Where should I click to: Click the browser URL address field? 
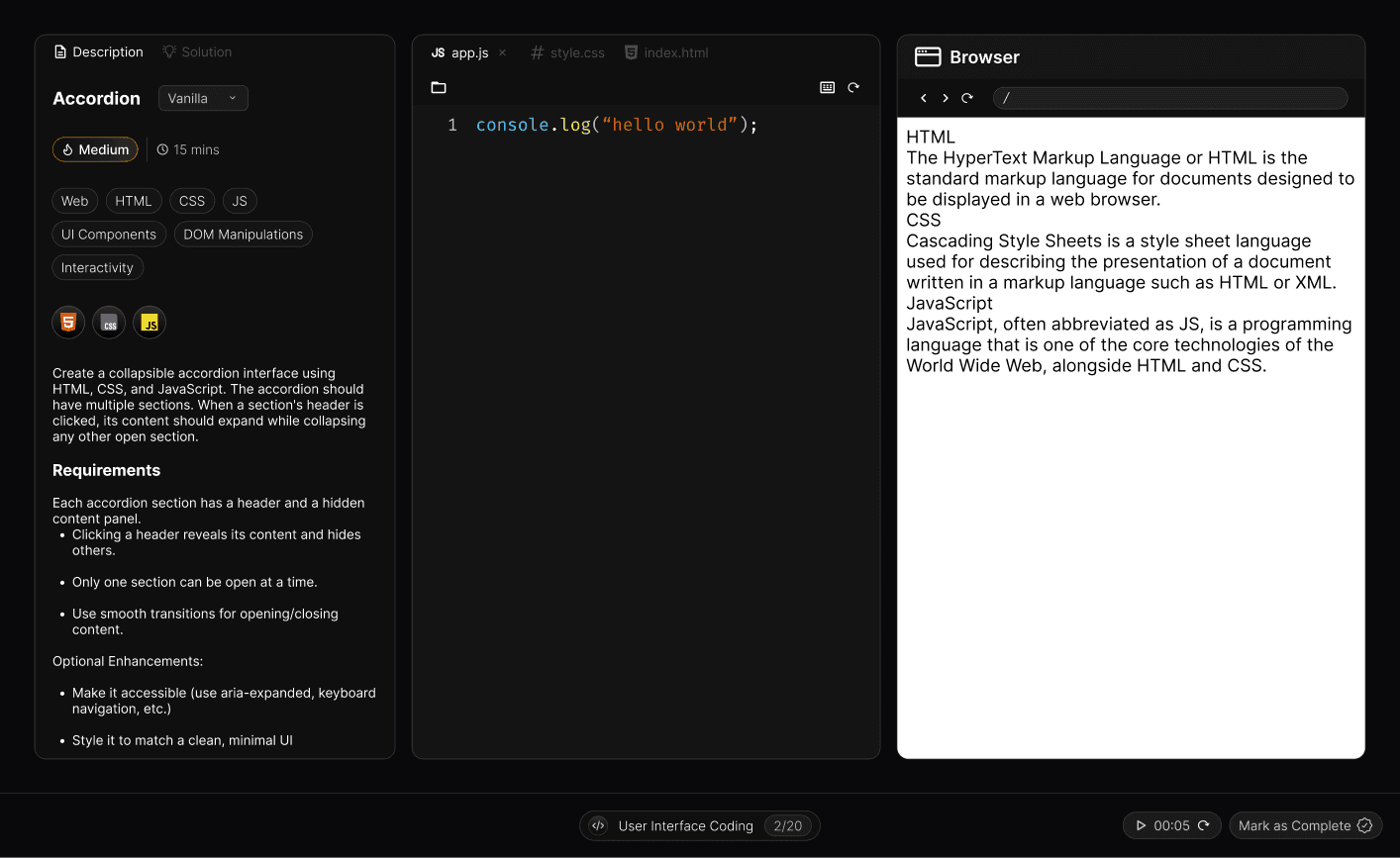[1170, 98]
